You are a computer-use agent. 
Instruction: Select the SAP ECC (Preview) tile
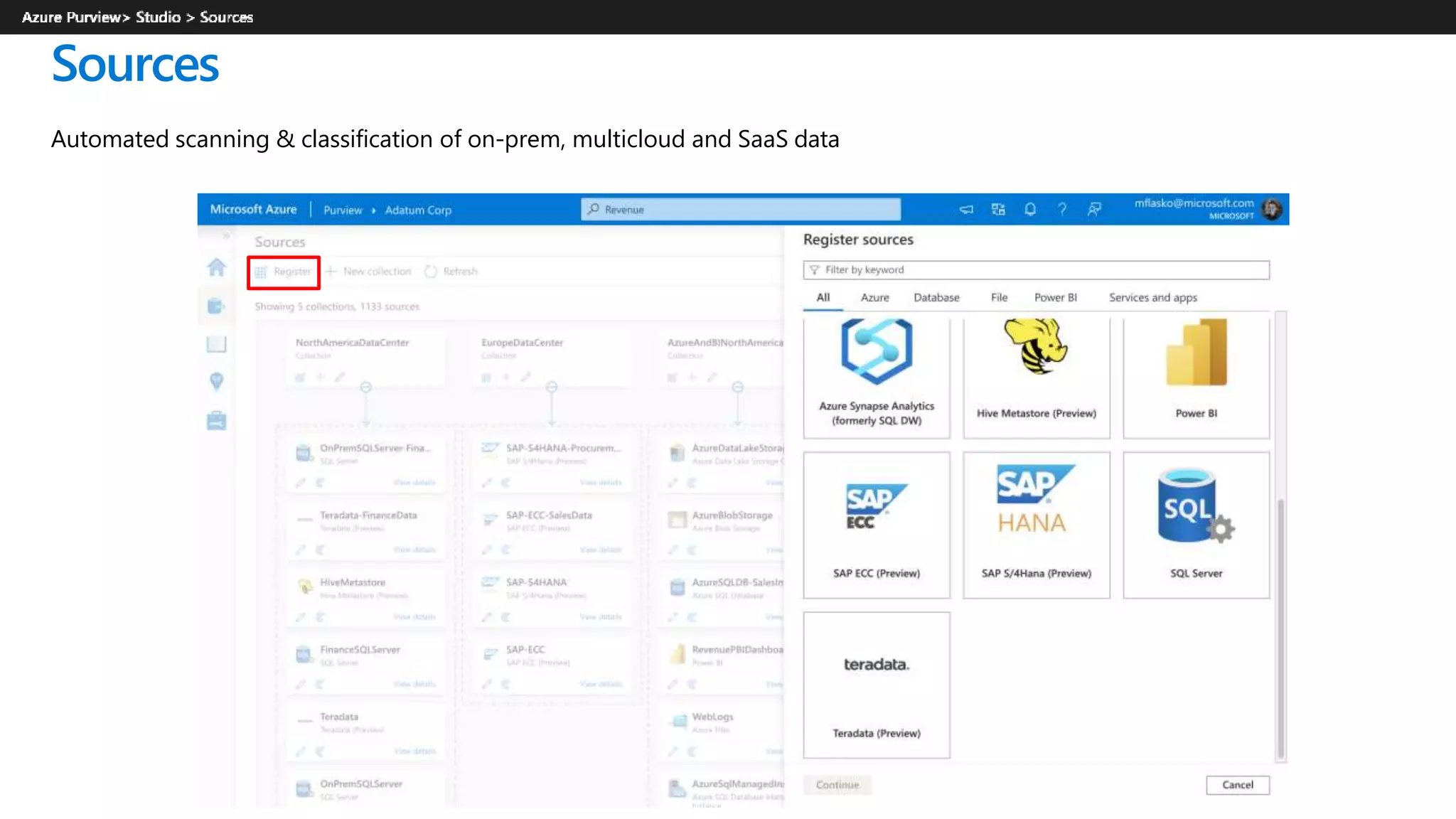(876, 525)
